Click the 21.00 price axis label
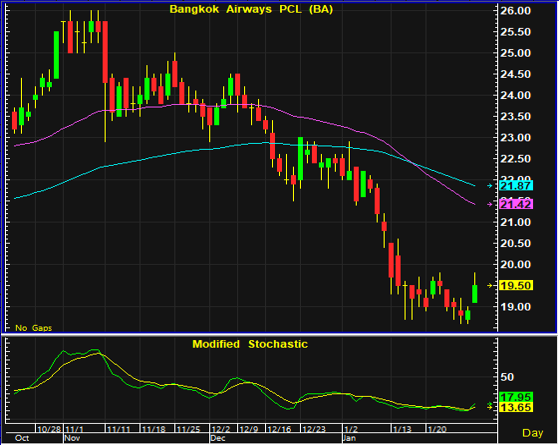This screenshot has height=445, width=559. click(516, 222)
